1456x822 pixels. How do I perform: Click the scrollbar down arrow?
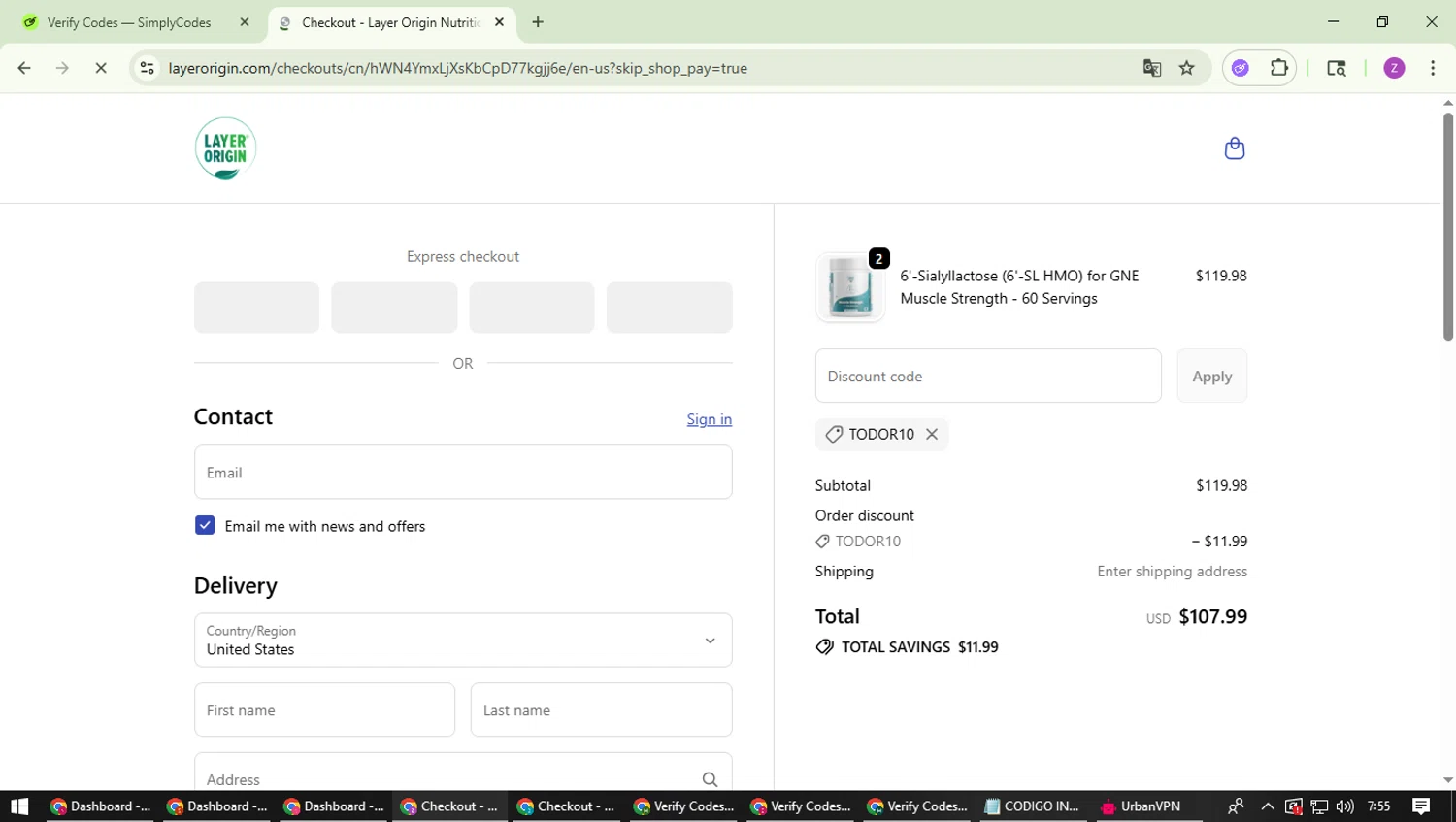(1448, 780)
